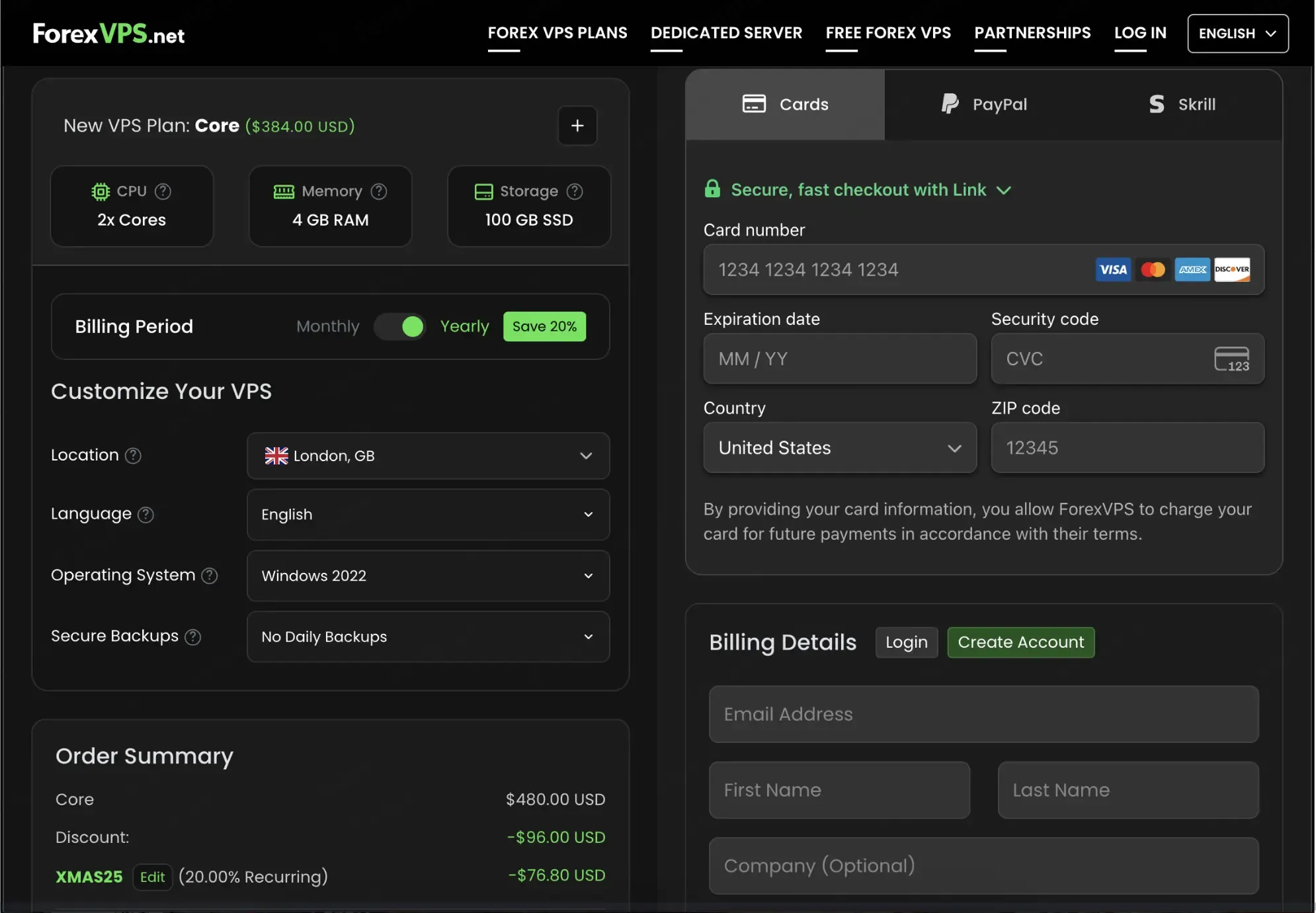Image resolution: width=1316 pixels, height=913 pixels.
Task: Open DEDICATED SERVER menu item
Action: [x=726, y=32]
